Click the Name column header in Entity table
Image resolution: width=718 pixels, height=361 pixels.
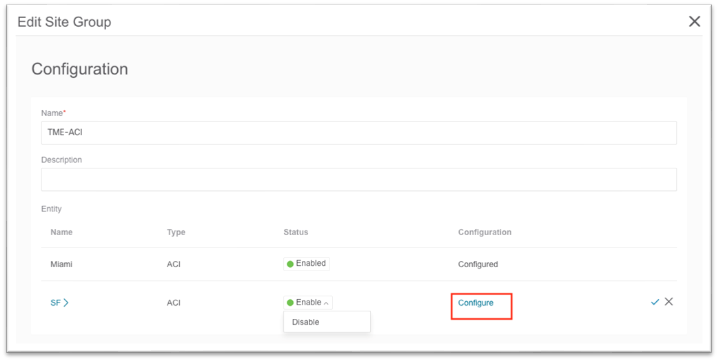[61, 232]
